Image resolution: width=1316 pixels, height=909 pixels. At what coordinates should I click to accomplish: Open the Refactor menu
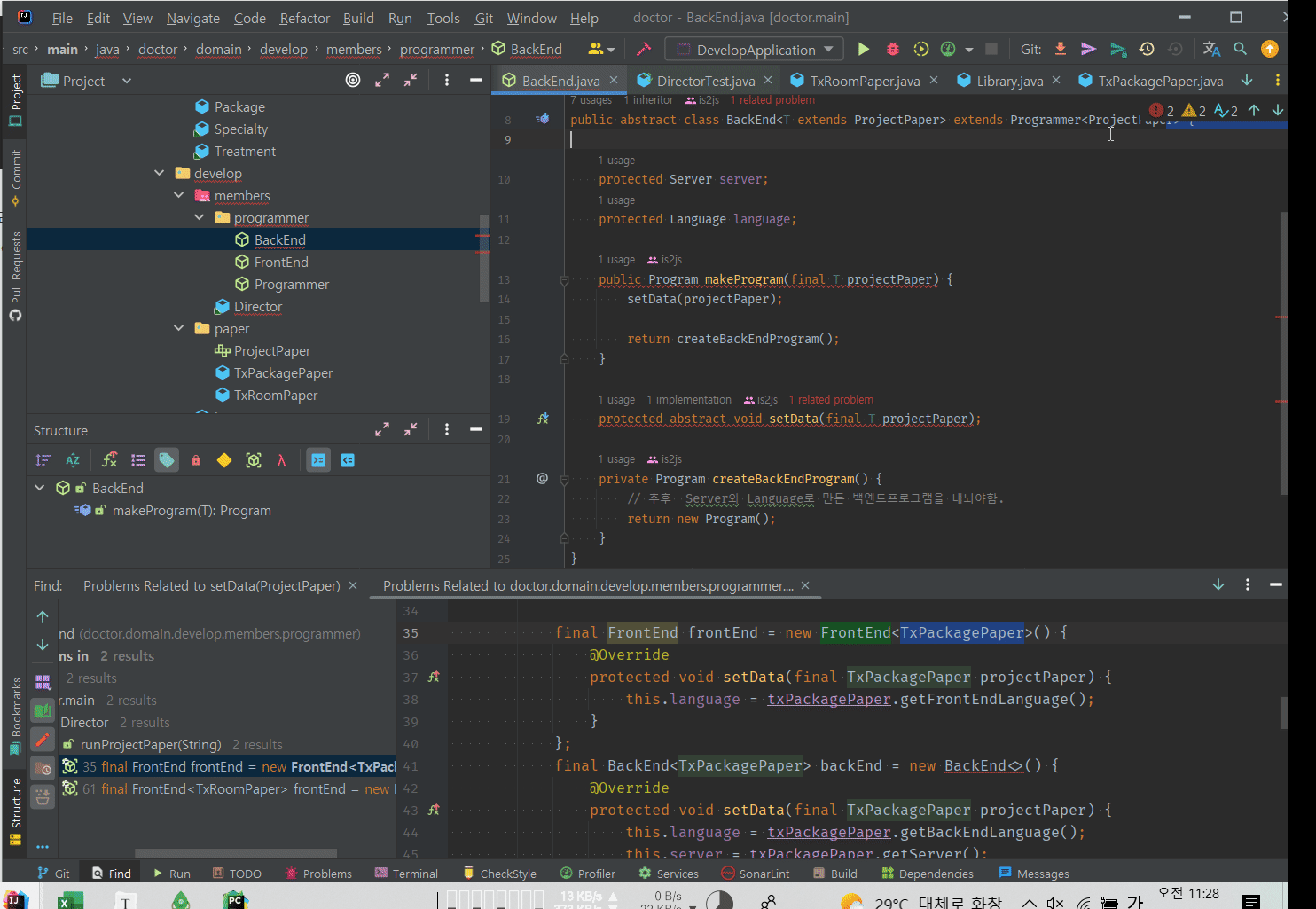(x=304, y=18)
